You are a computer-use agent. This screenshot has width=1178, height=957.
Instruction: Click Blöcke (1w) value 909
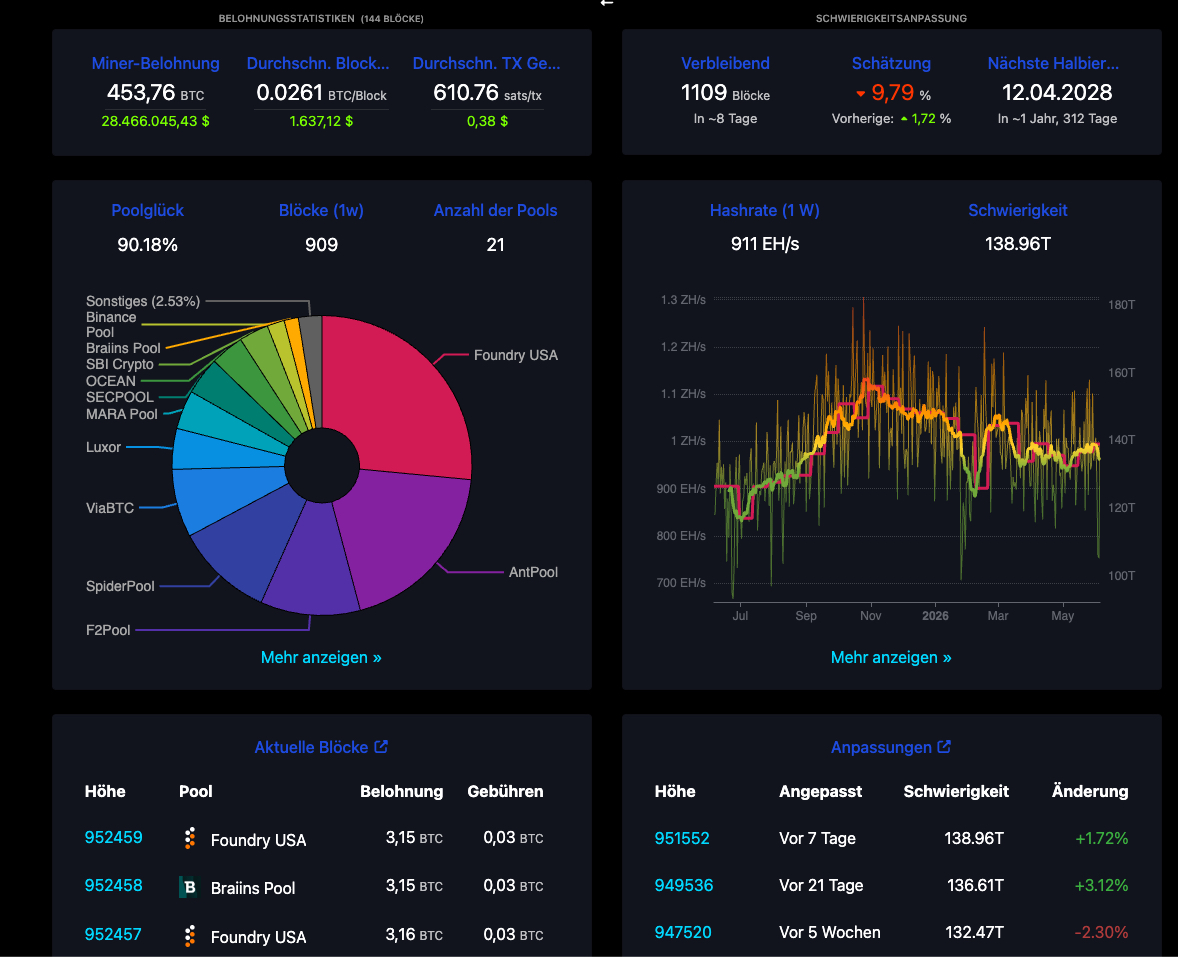[x=321, y=245]
